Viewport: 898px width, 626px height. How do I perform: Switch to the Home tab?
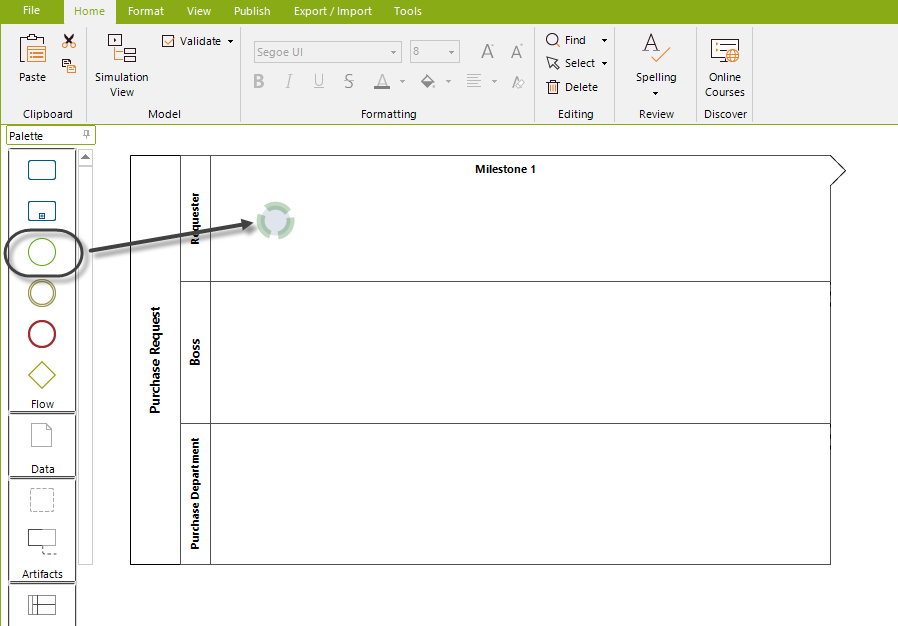tap(89, 11)
